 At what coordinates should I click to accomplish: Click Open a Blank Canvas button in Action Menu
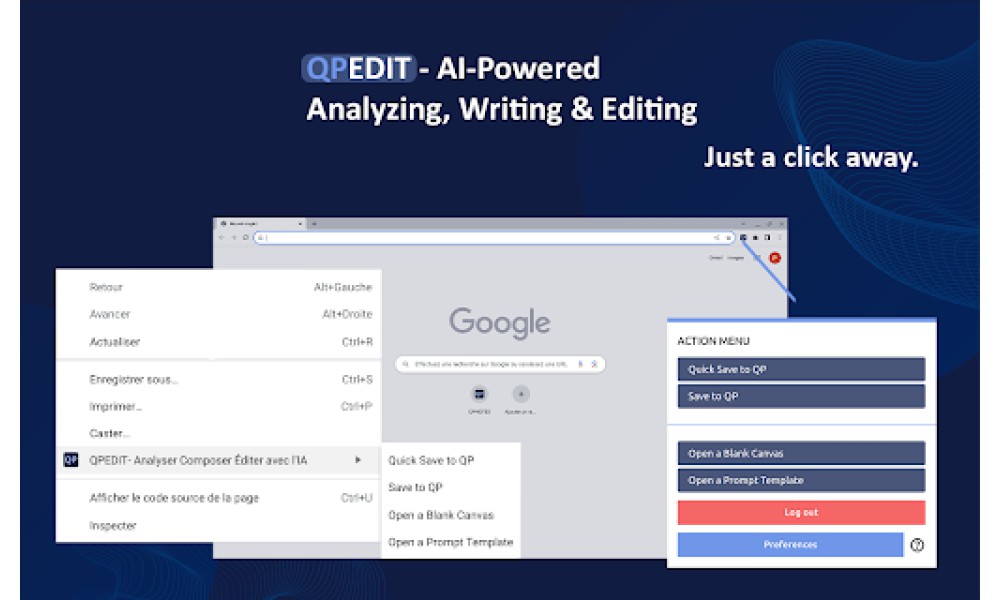click(801, 453)
